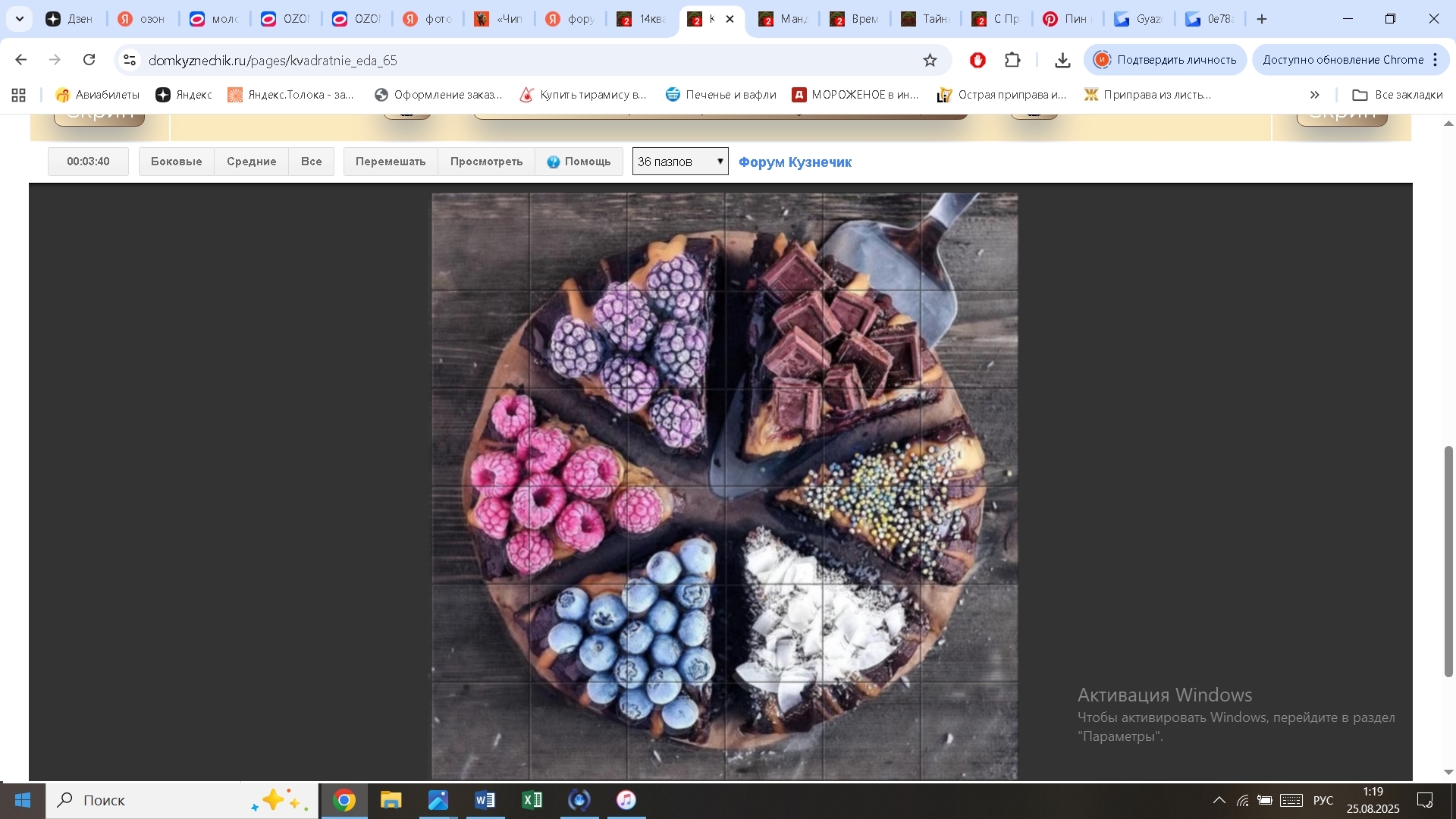The width and height of the screenshot is (1456, 819).
Task: Switch to the Gyaz tab
Action: click(1137, 19)
